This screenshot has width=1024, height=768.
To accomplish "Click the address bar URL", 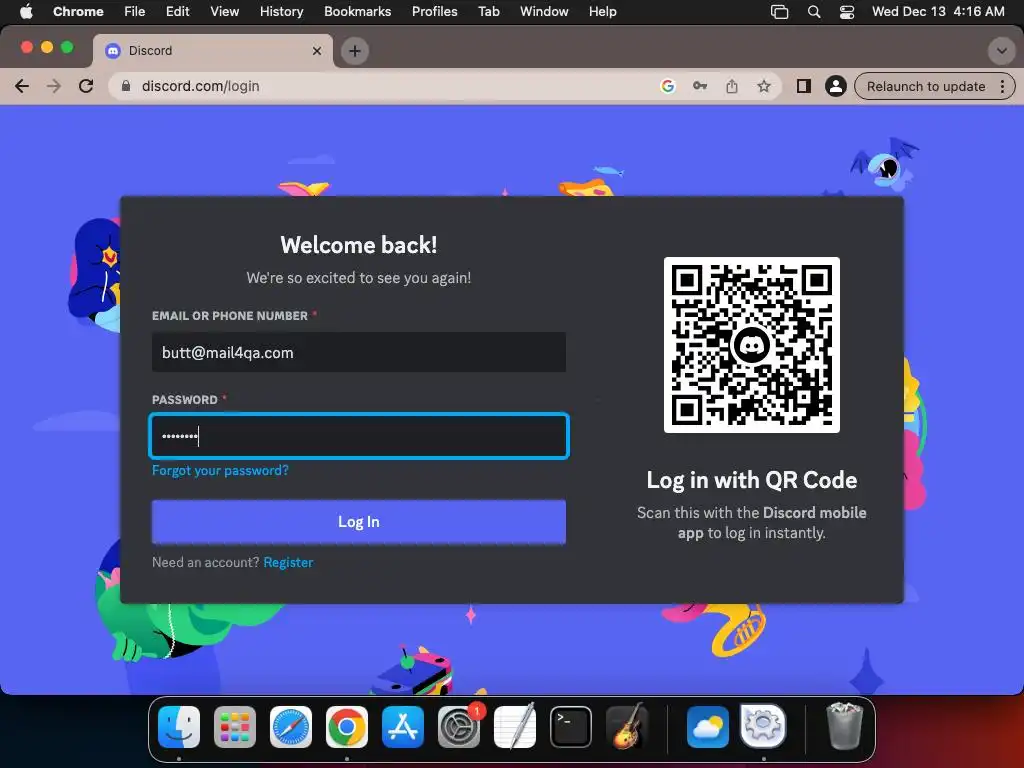I will (x=200, y=86).
